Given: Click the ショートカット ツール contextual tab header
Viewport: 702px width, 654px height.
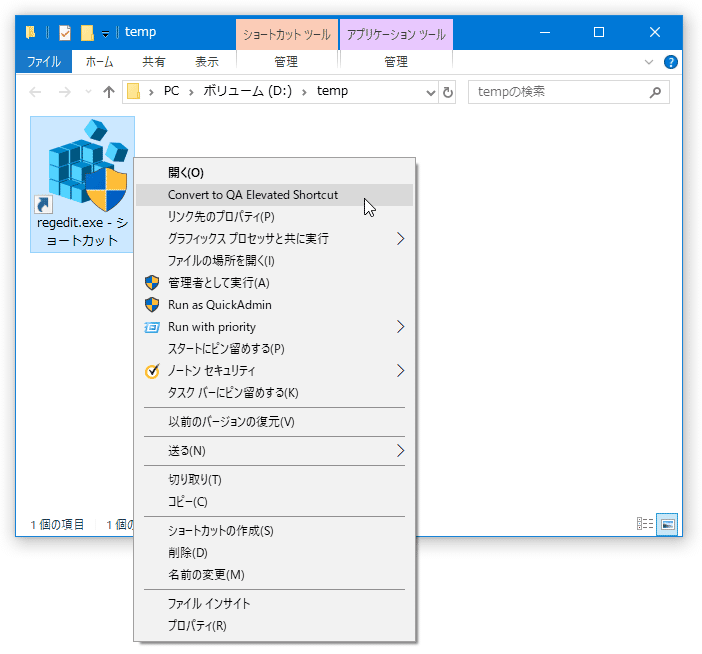Looking at the screenshot, I should tap(287, 34).
